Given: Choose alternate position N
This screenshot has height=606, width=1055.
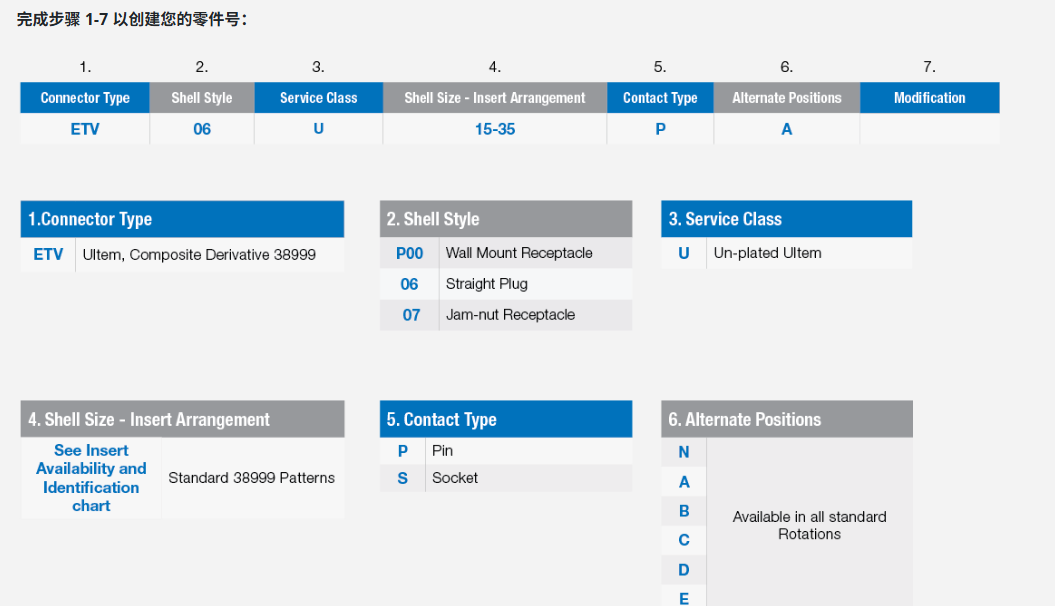Looking at the screenshot, I should click(x=684, y=452).
